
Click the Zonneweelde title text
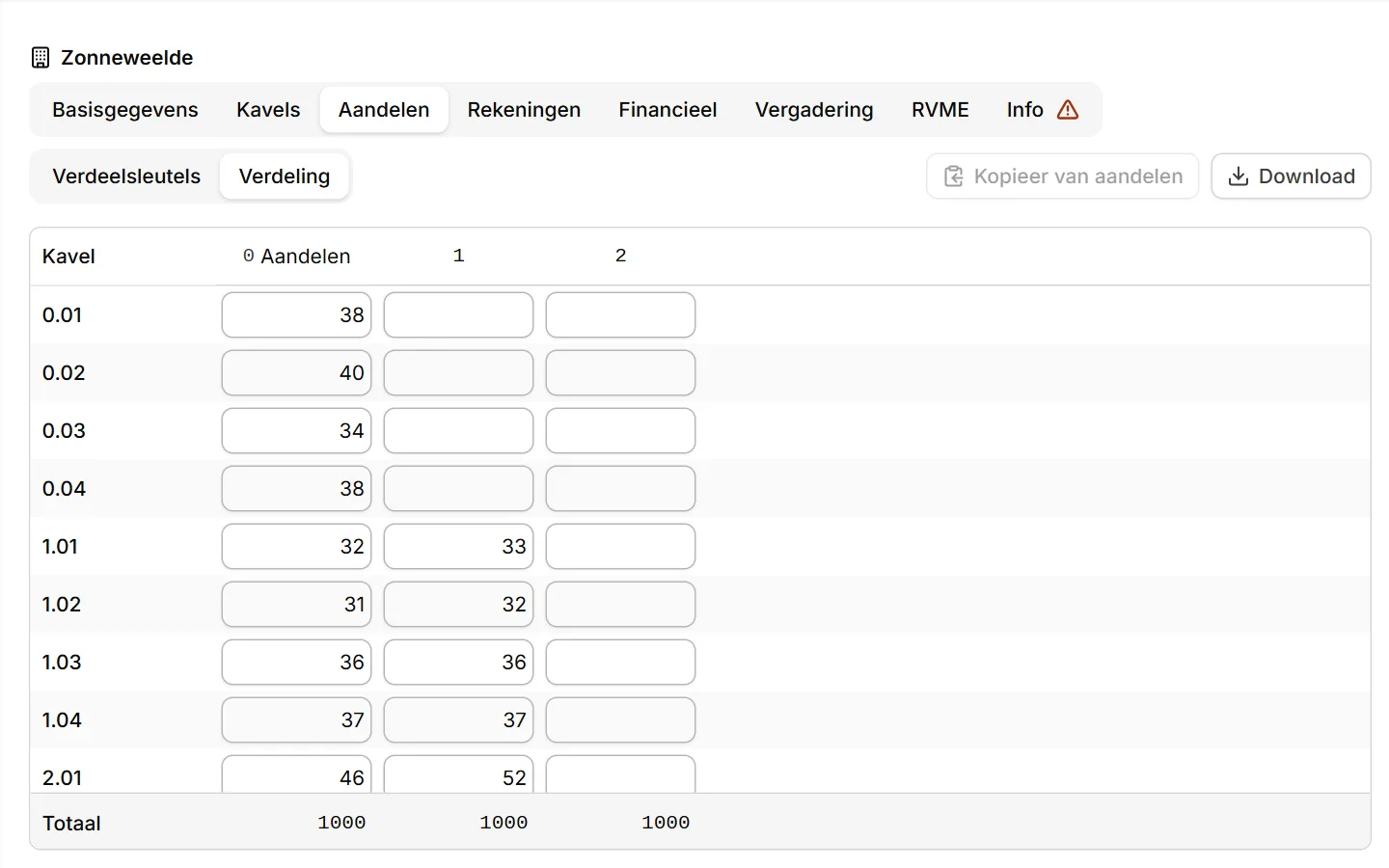tap(127, 58)
